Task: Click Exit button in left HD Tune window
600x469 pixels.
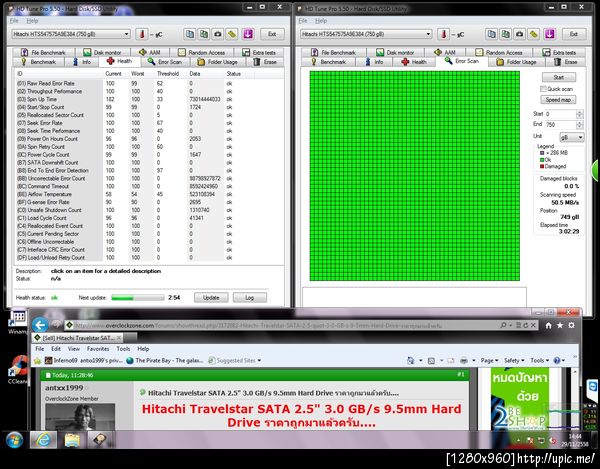Action: point(272,34)
